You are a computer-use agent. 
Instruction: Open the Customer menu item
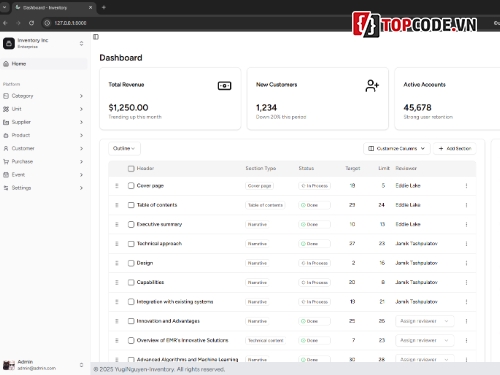click(44, 148)
